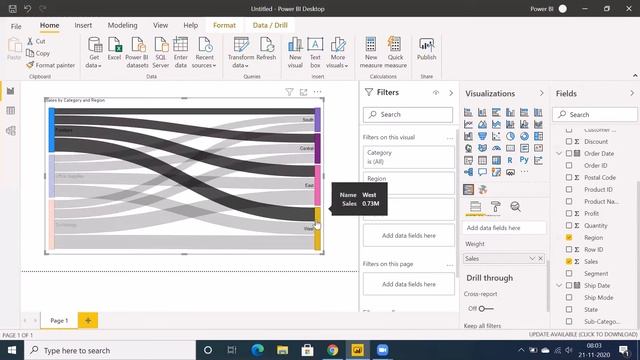Check the Segment field

tap(569, 273)
